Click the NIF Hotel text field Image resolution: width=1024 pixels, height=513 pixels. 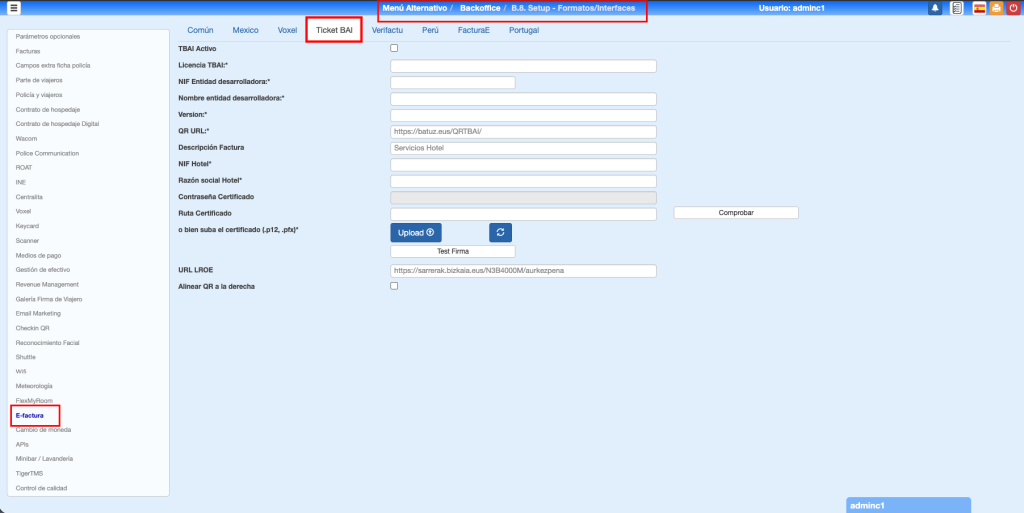pos(523,164)
